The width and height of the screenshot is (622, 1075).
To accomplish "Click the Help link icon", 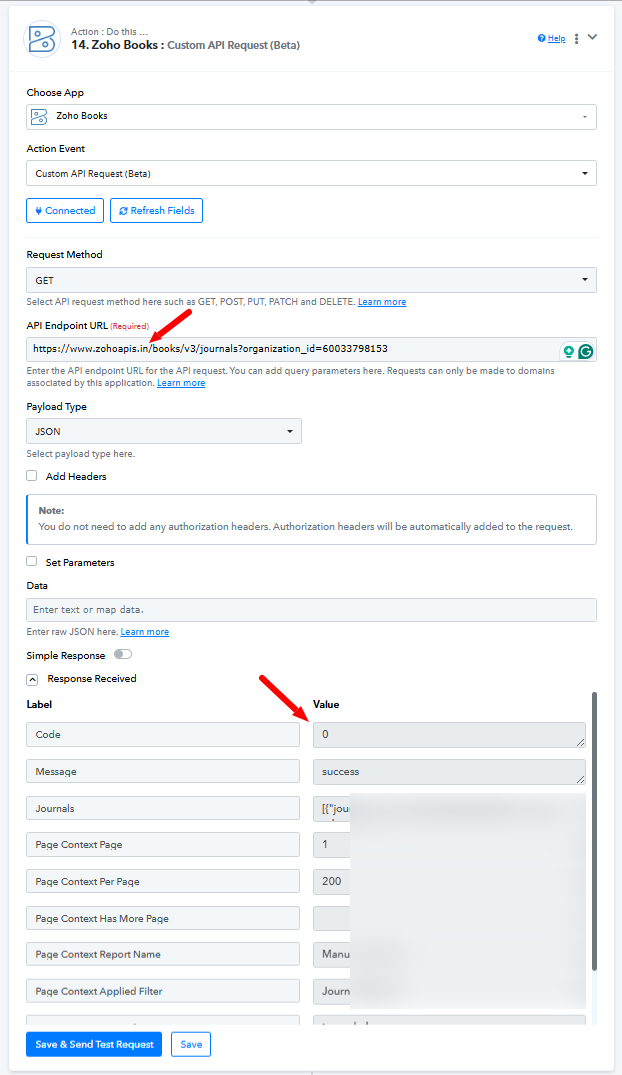I will [x=541, y=38].
